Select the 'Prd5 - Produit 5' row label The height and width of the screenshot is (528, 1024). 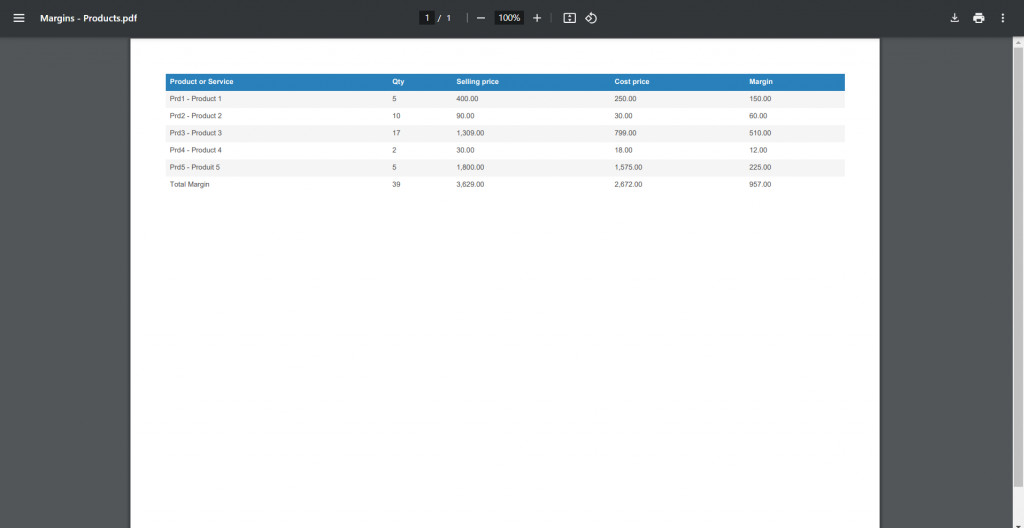point(195,167)
